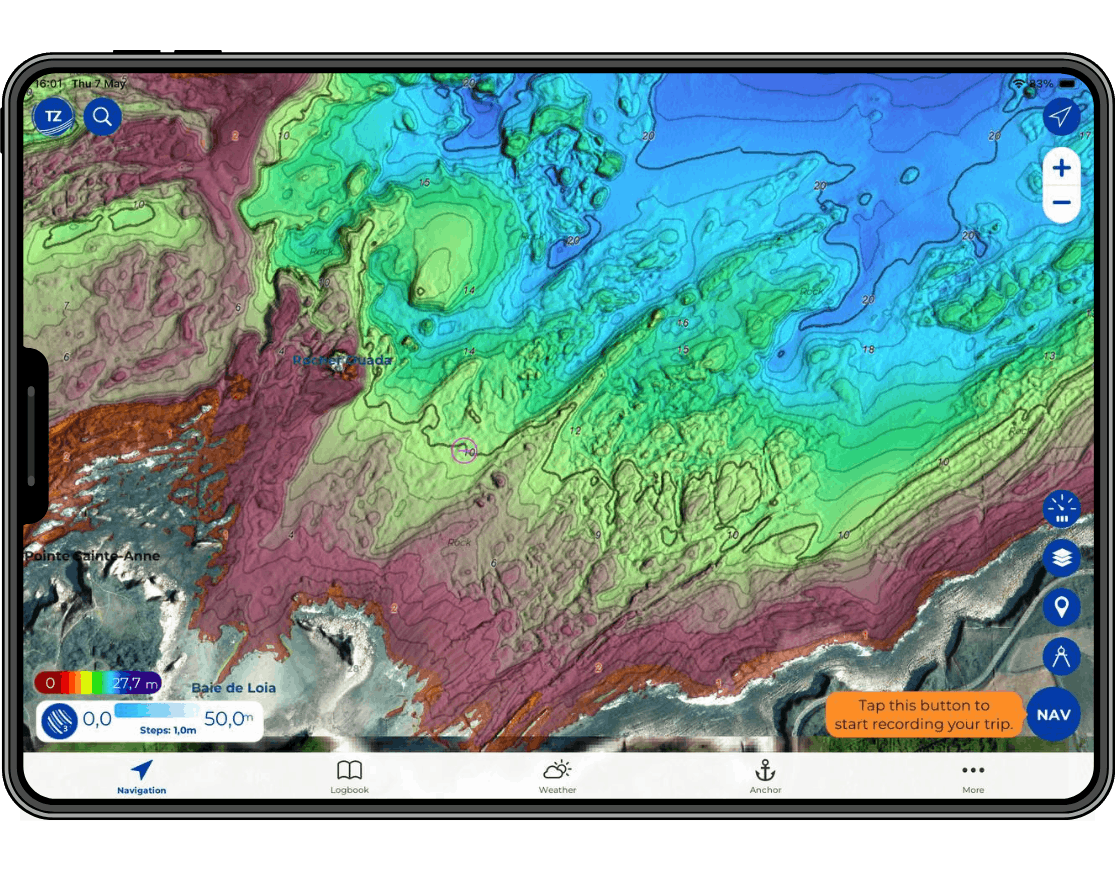Select the Baie de Loia label
Image resolution: width=1115 pixels, height=870 pixels.
pos(233,687)
